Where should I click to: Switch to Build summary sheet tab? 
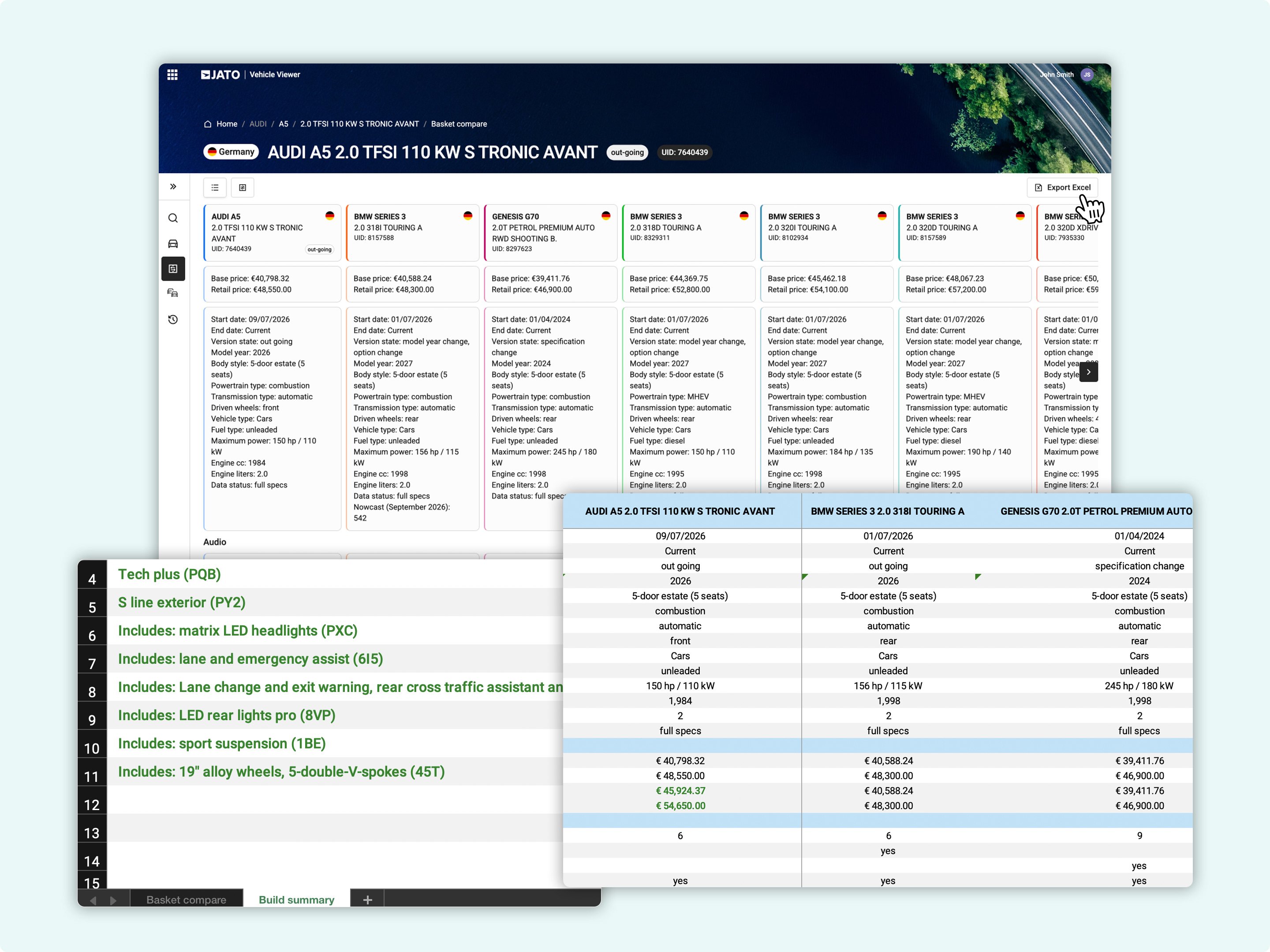coord(296,899)
